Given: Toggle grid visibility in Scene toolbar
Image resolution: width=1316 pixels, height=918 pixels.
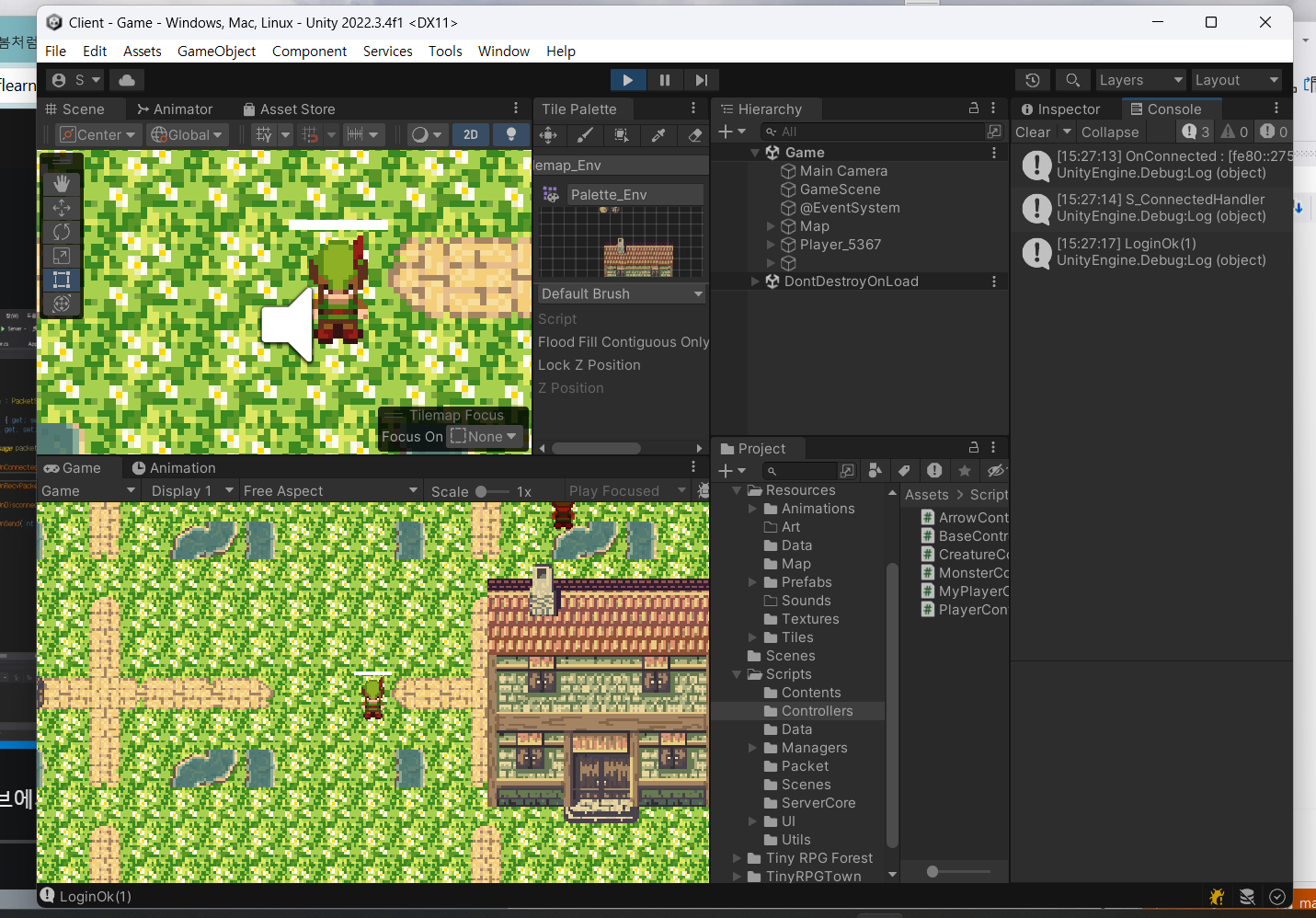Looking at the screenshot, I should (264, 135).
